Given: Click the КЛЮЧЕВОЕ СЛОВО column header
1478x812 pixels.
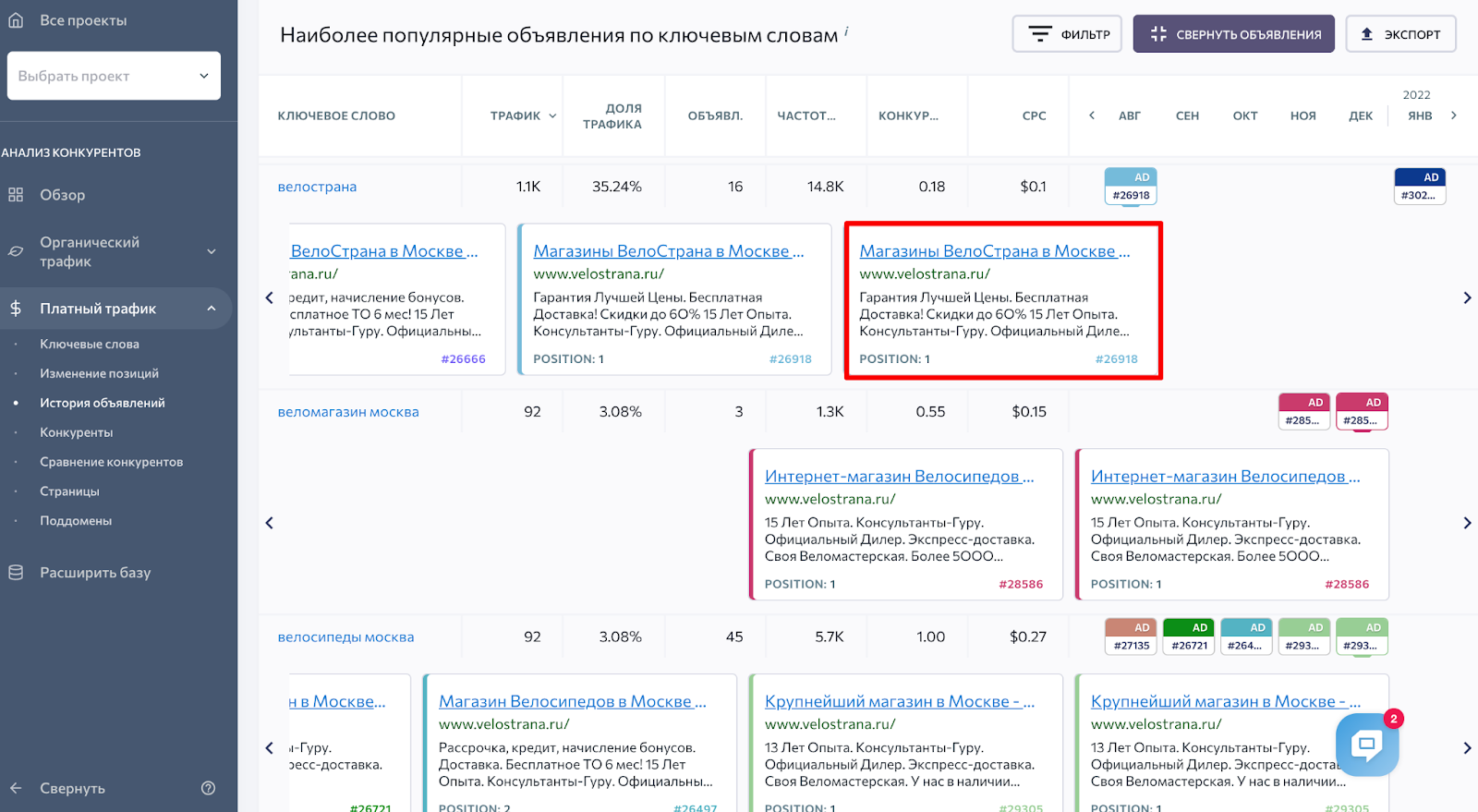Looking at the screenshot, I should tap(336, 115).
